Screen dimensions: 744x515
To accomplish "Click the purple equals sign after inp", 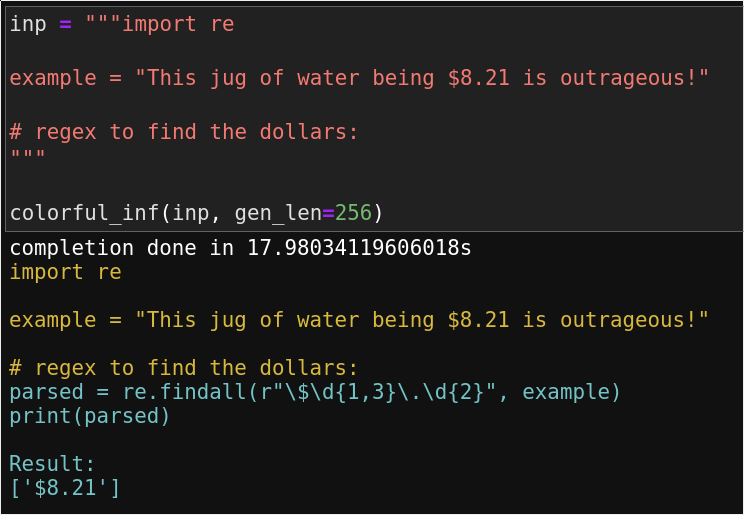I will (x=66, y=24).
